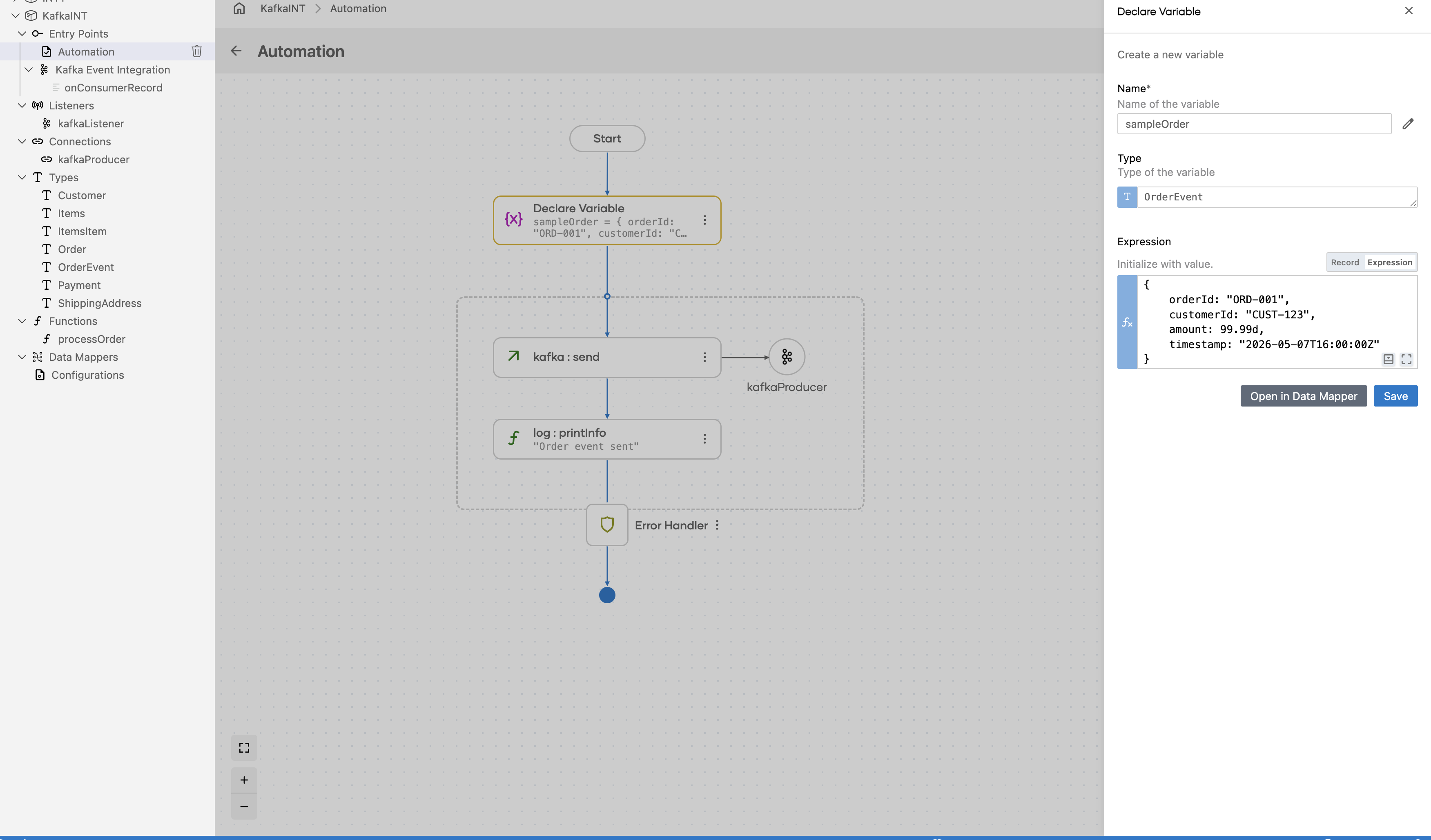
Task: Go to home via breadcrumb house icon
Action: pyautogui.click(x=239, y=9)
